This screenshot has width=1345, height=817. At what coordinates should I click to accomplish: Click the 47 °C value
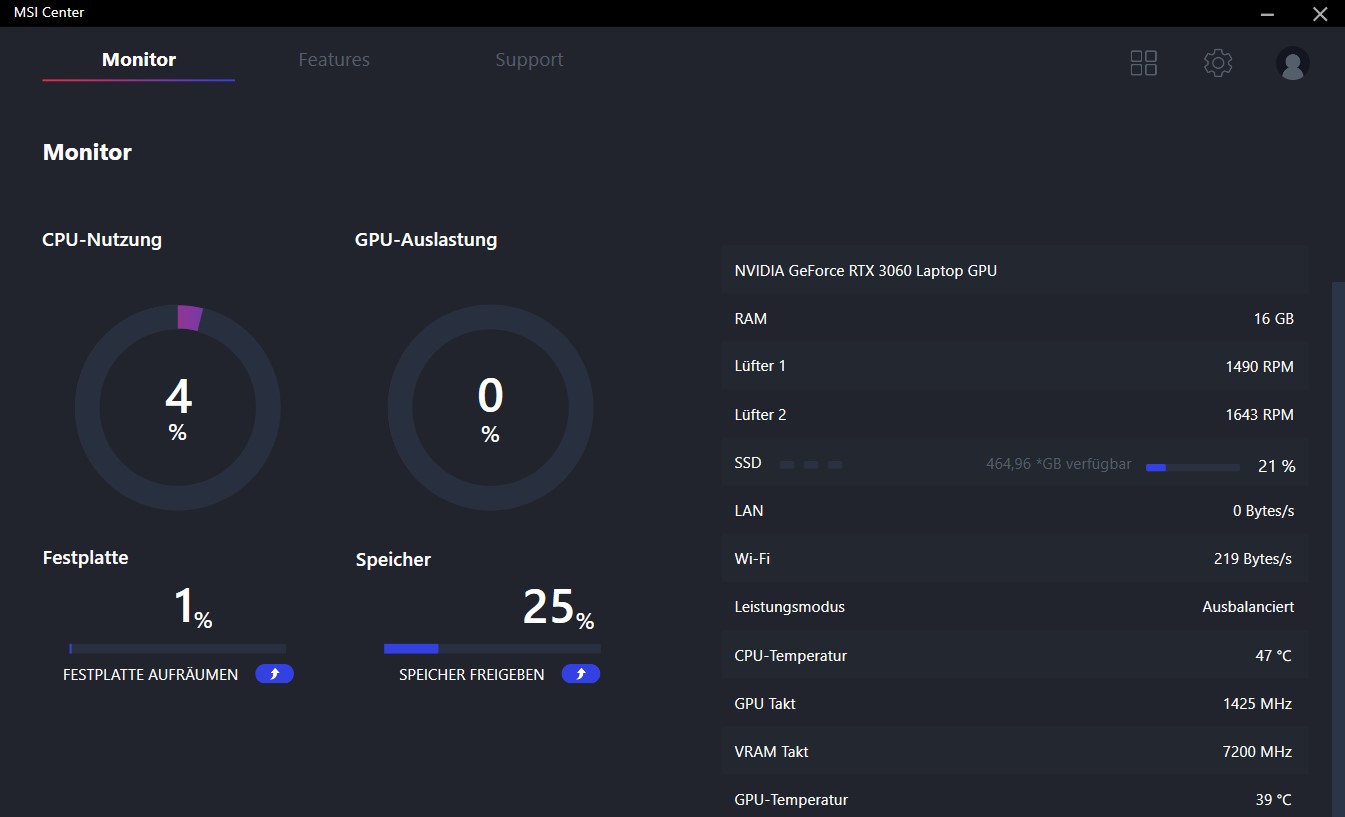point(1274,656)
